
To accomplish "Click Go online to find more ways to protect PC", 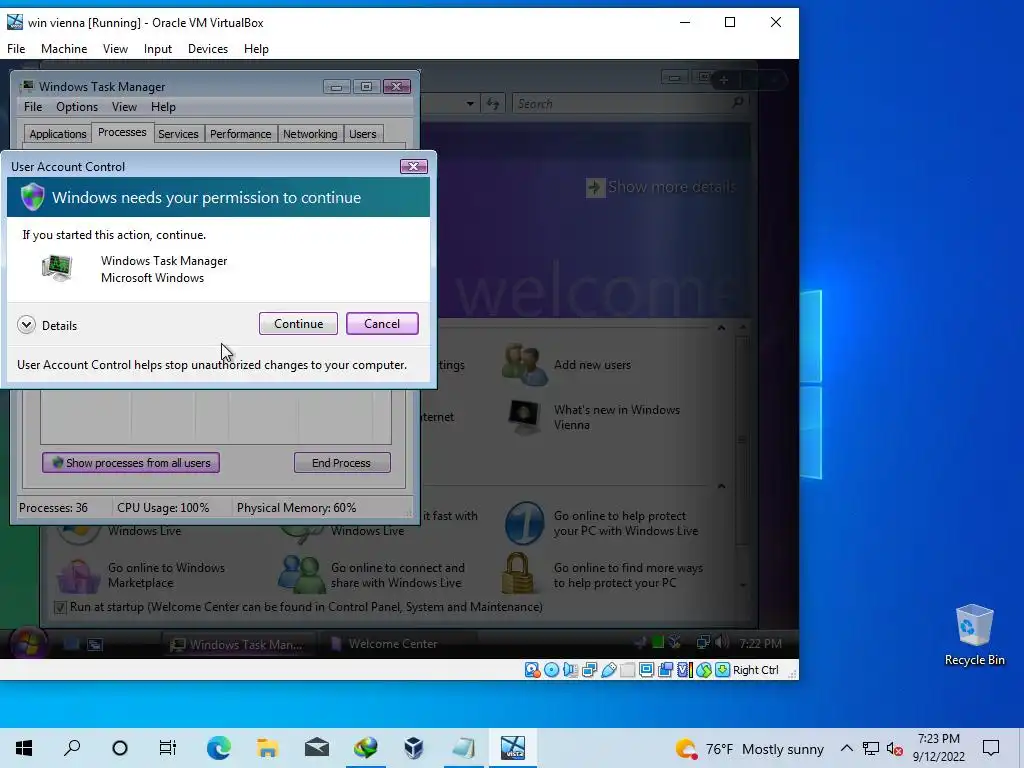I will click(628, 575).
